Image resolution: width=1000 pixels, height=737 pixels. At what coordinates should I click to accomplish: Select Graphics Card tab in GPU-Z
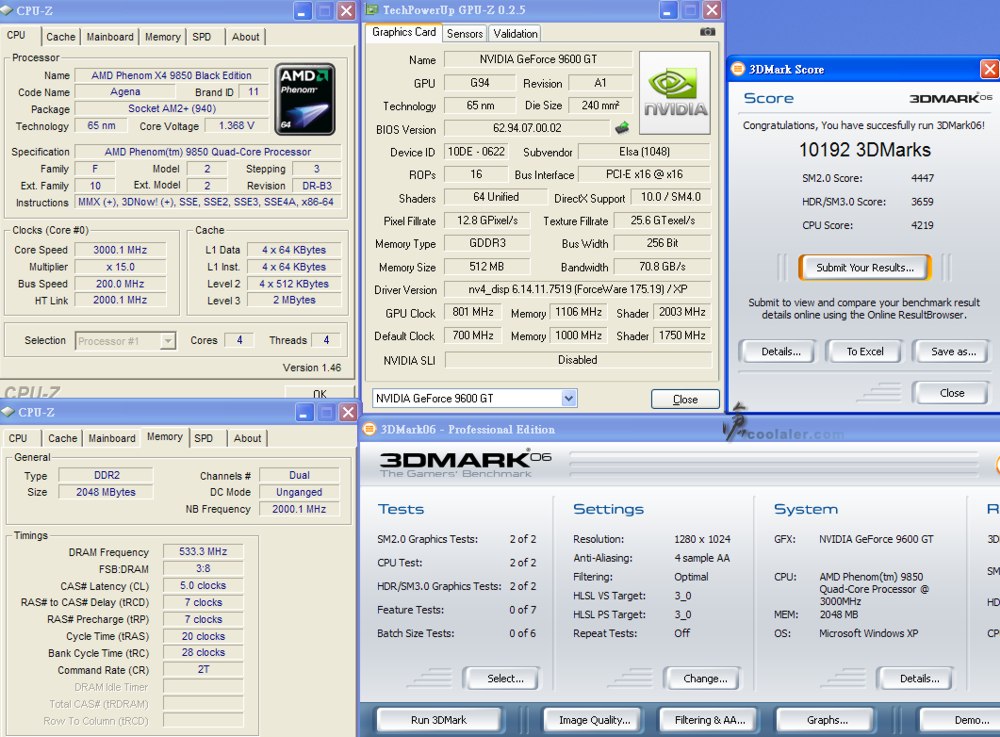point(404,32)
